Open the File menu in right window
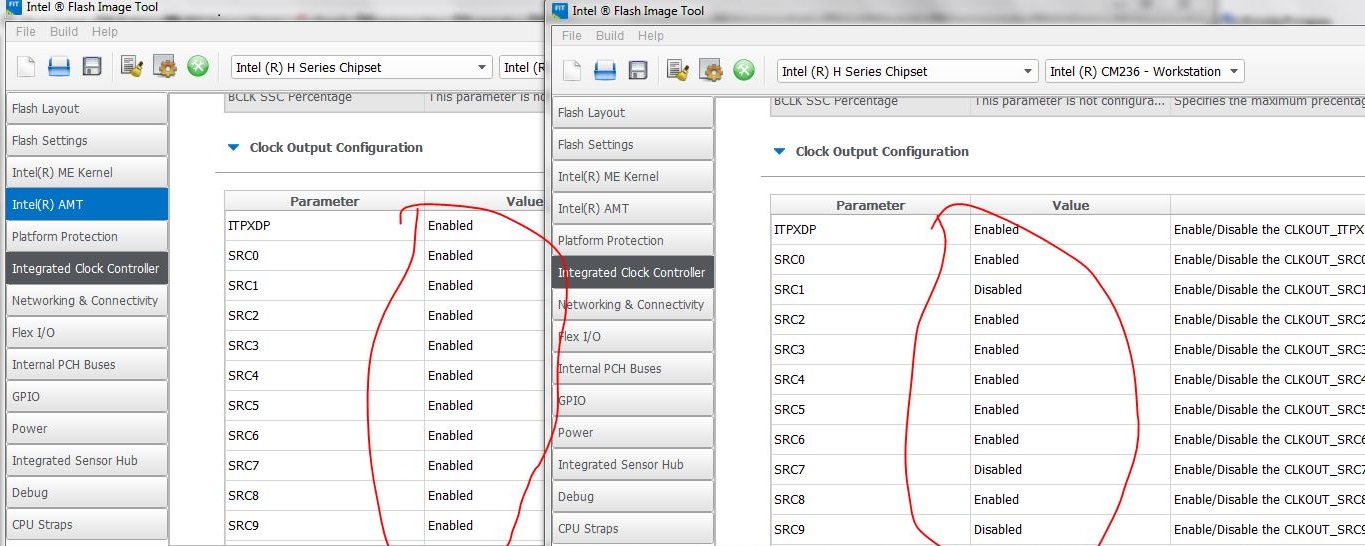Image resolution: width=1365 pixels, height=546 pixels. 572,36
